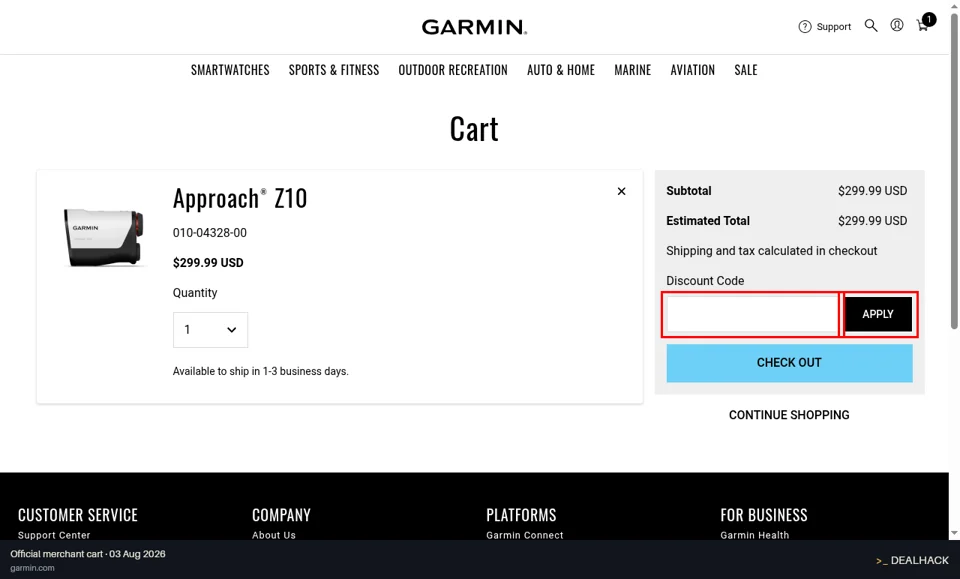Focus the Discount Code input field
The image size is (960, 579).
click(752, 314)
